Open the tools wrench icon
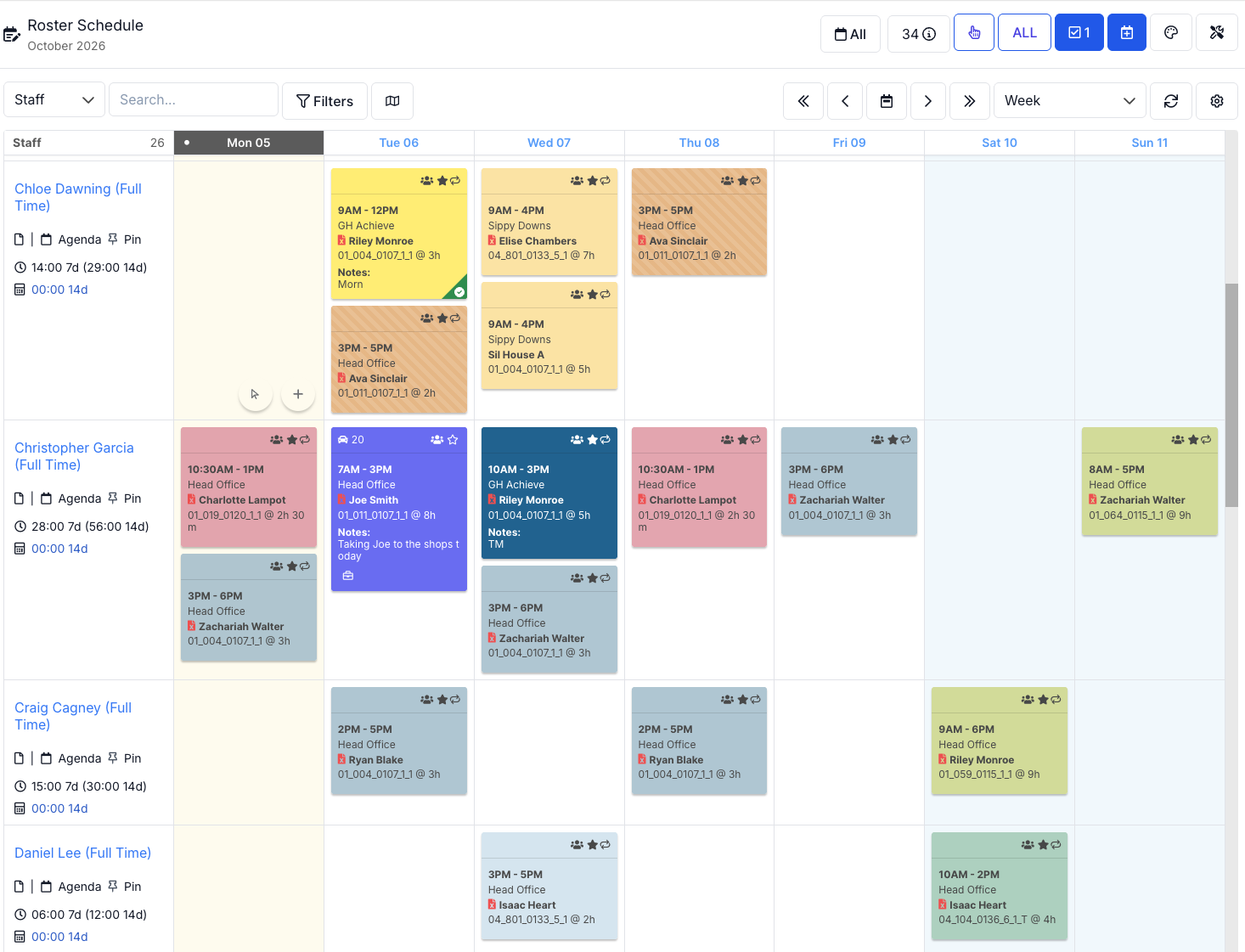This screenshot has width=1245, height=952. point(1217,33)
